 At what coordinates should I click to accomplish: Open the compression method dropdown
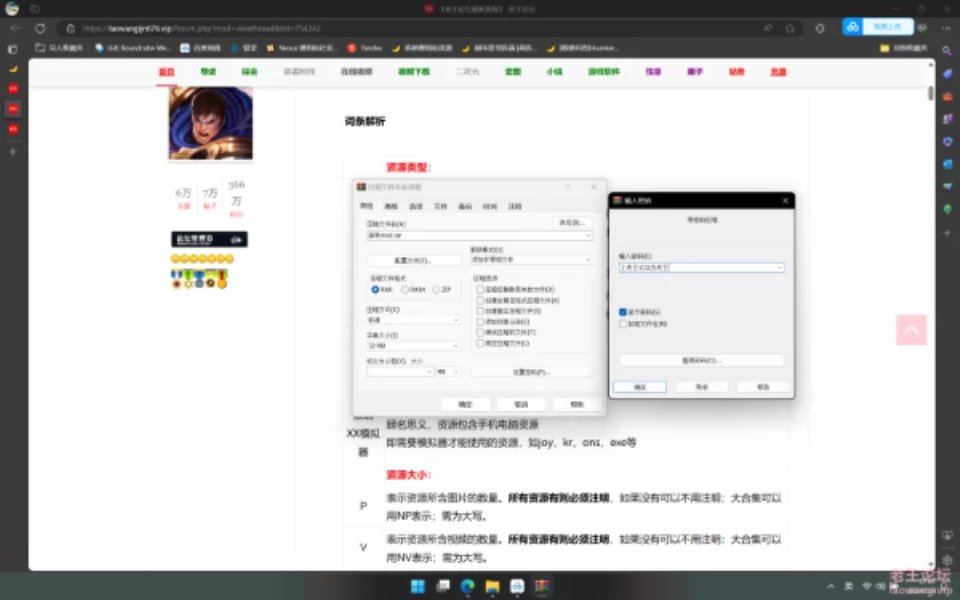(x=413, y=320)
